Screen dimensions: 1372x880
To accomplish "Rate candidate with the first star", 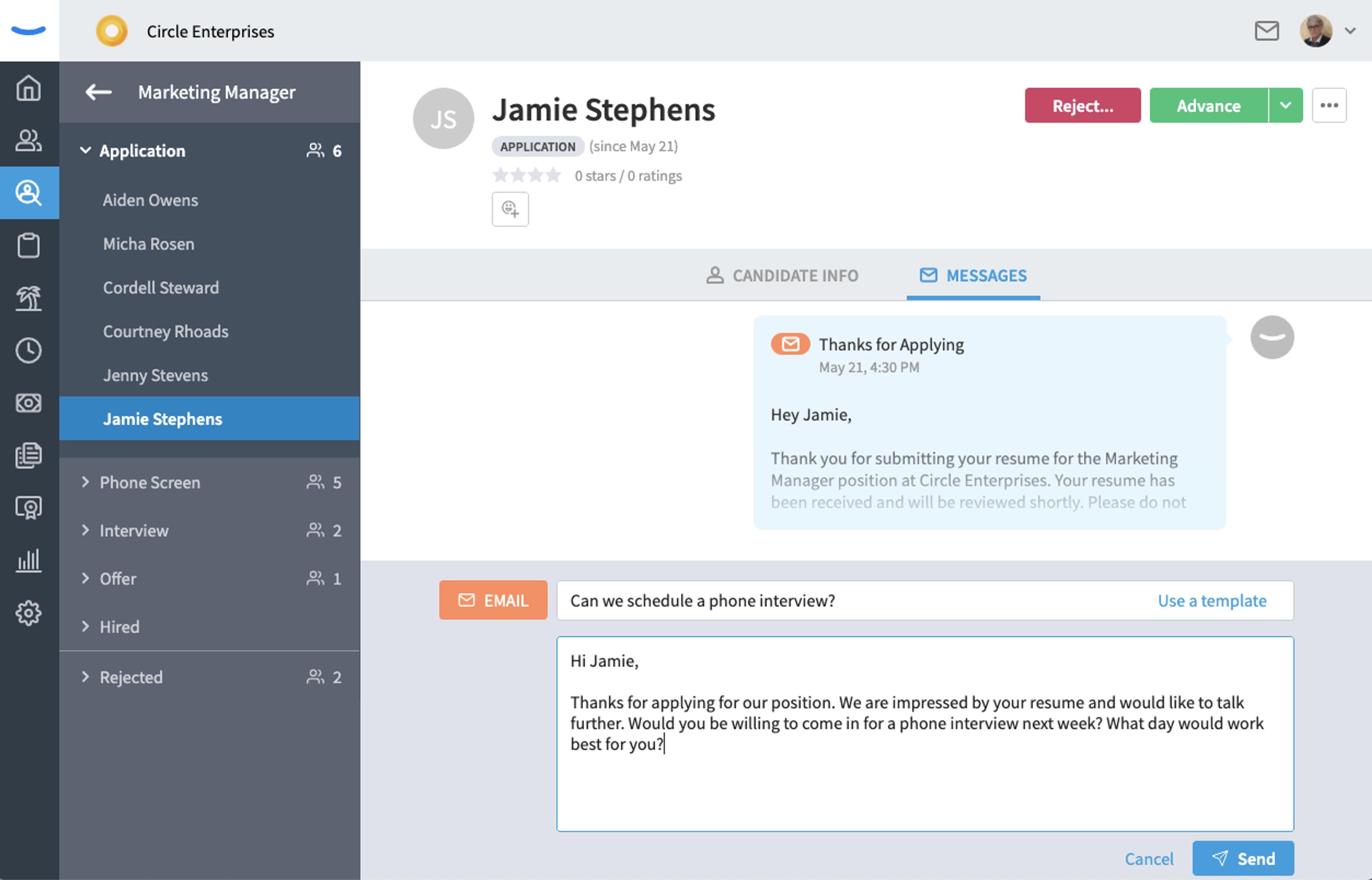I will pos(501,175).
